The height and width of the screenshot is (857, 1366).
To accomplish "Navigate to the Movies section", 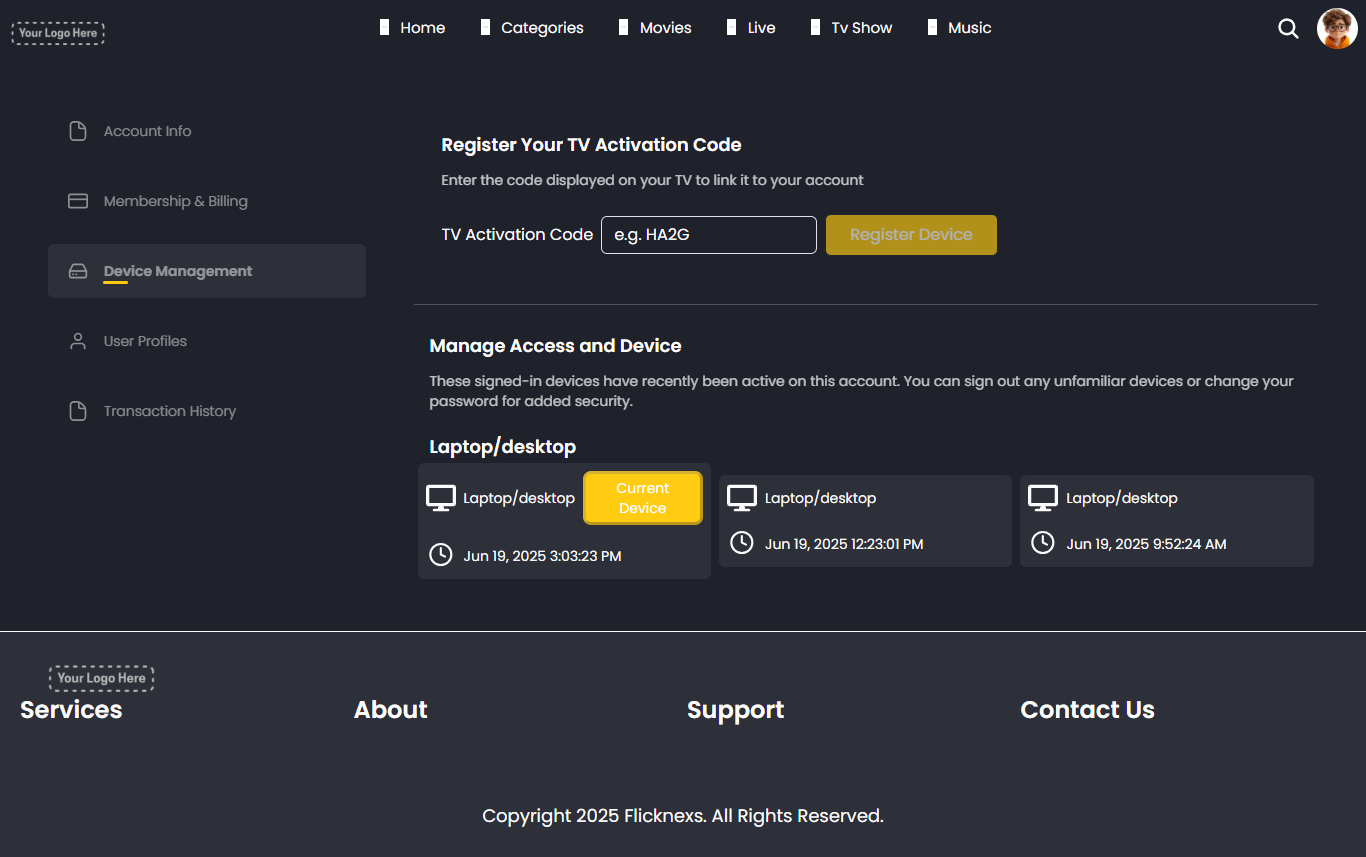I will 665,28.
